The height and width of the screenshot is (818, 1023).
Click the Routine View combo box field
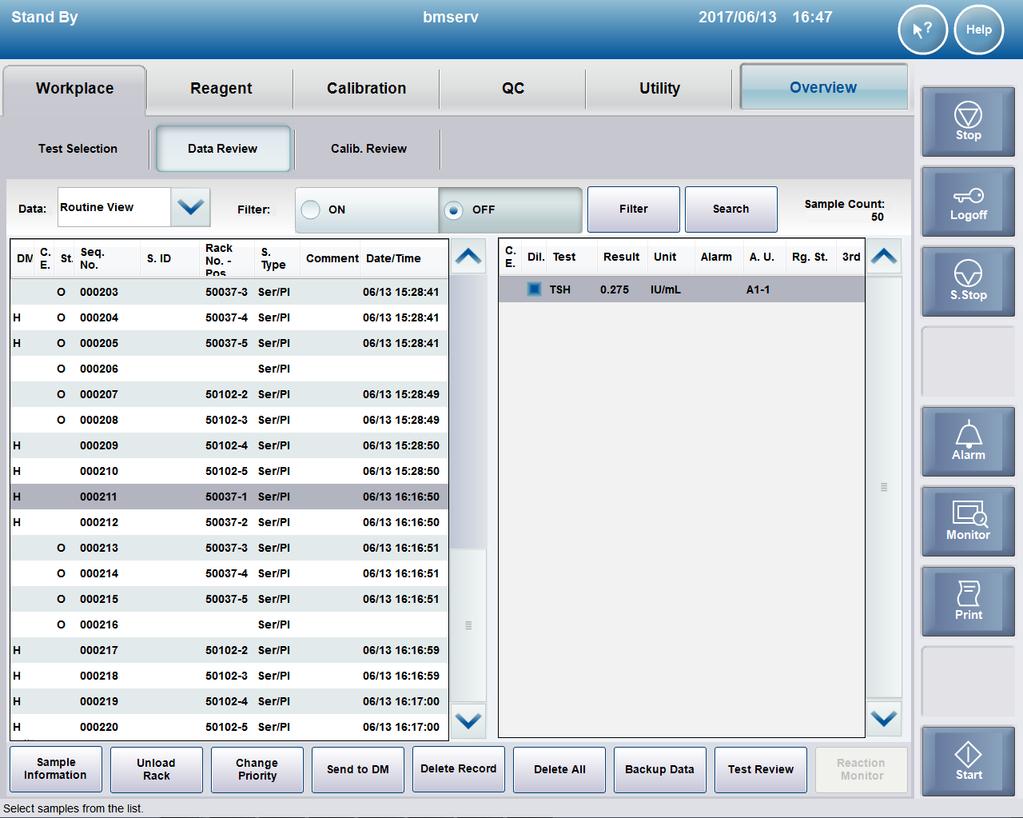pyautogui.click(x=114, y=207)
